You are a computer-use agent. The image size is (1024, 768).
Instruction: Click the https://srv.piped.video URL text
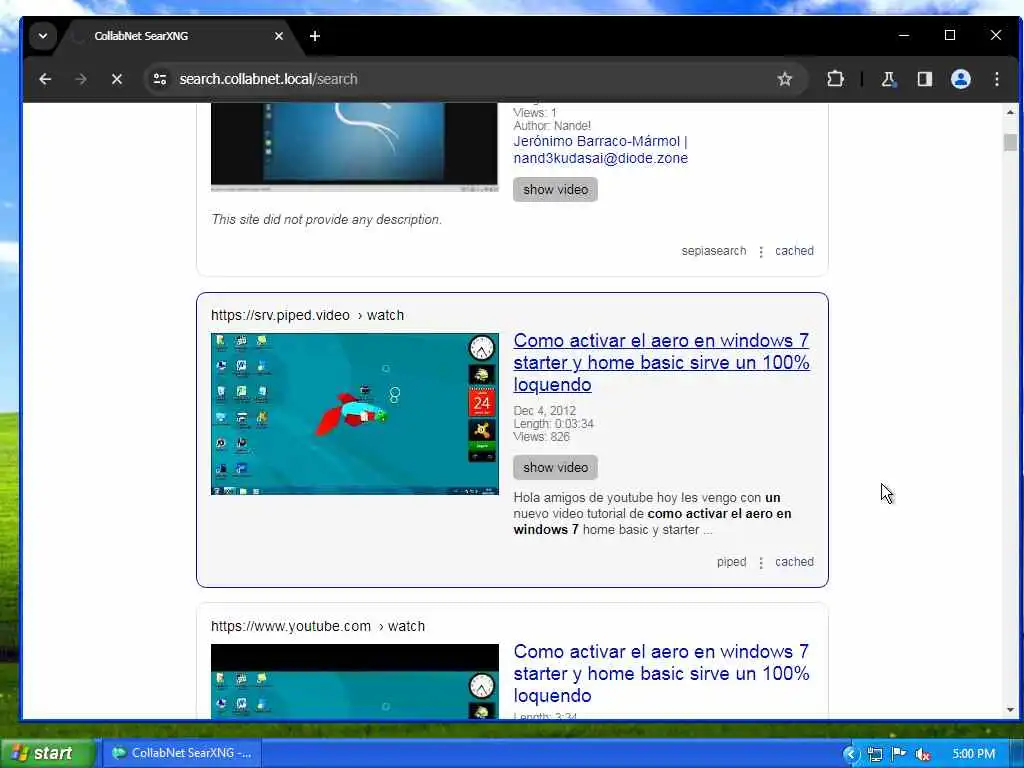280,315
